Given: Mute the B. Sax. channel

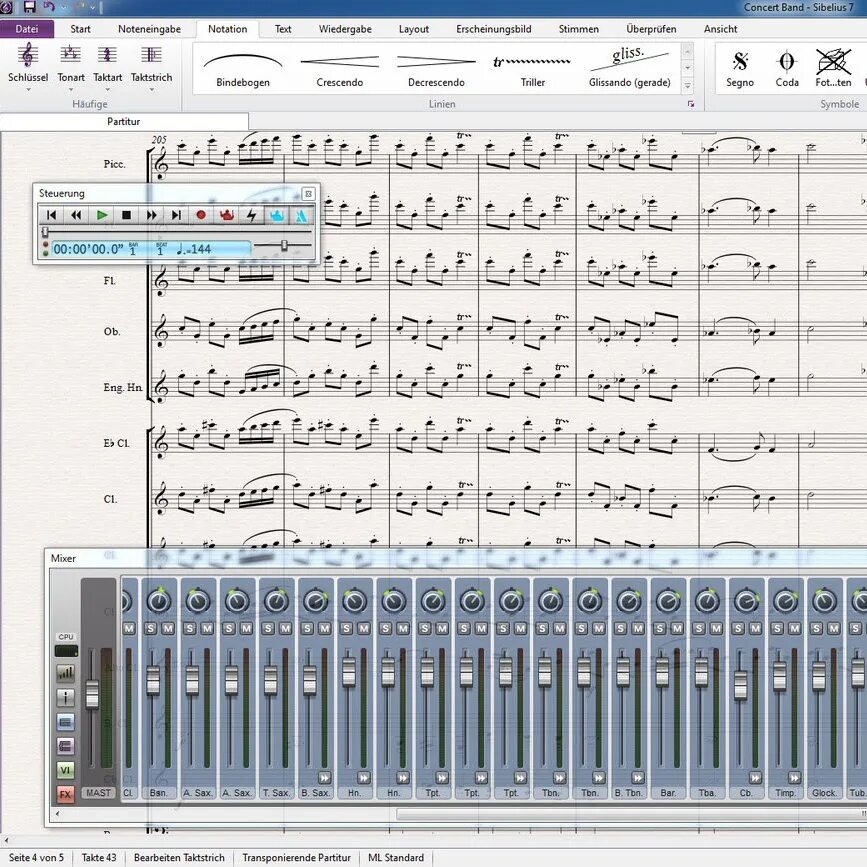Looking at the screenshot, I should pyautogui.click(x=325, y=628).
